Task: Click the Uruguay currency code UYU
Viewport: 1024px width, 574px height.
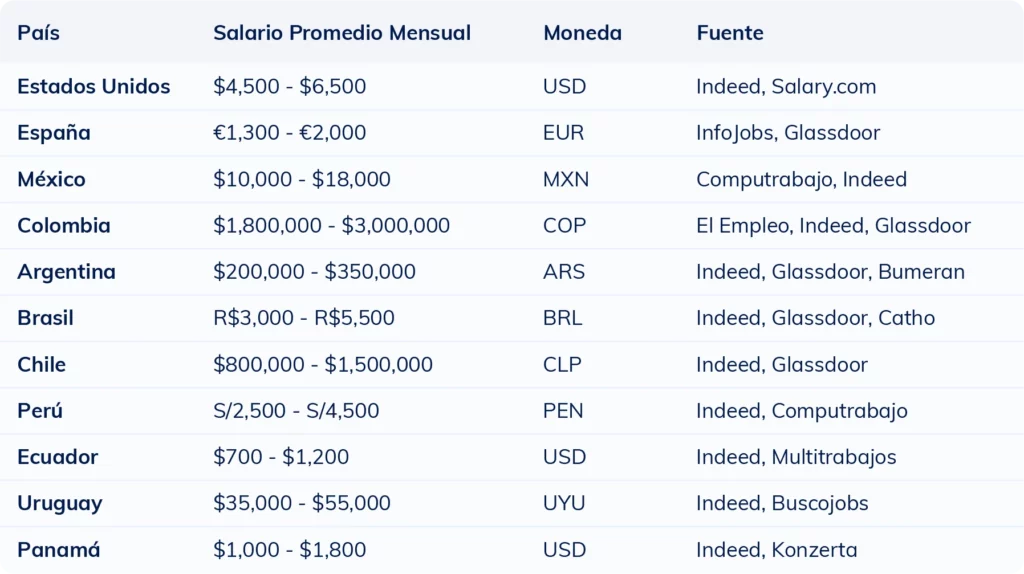Action: [x=564, y=503]
